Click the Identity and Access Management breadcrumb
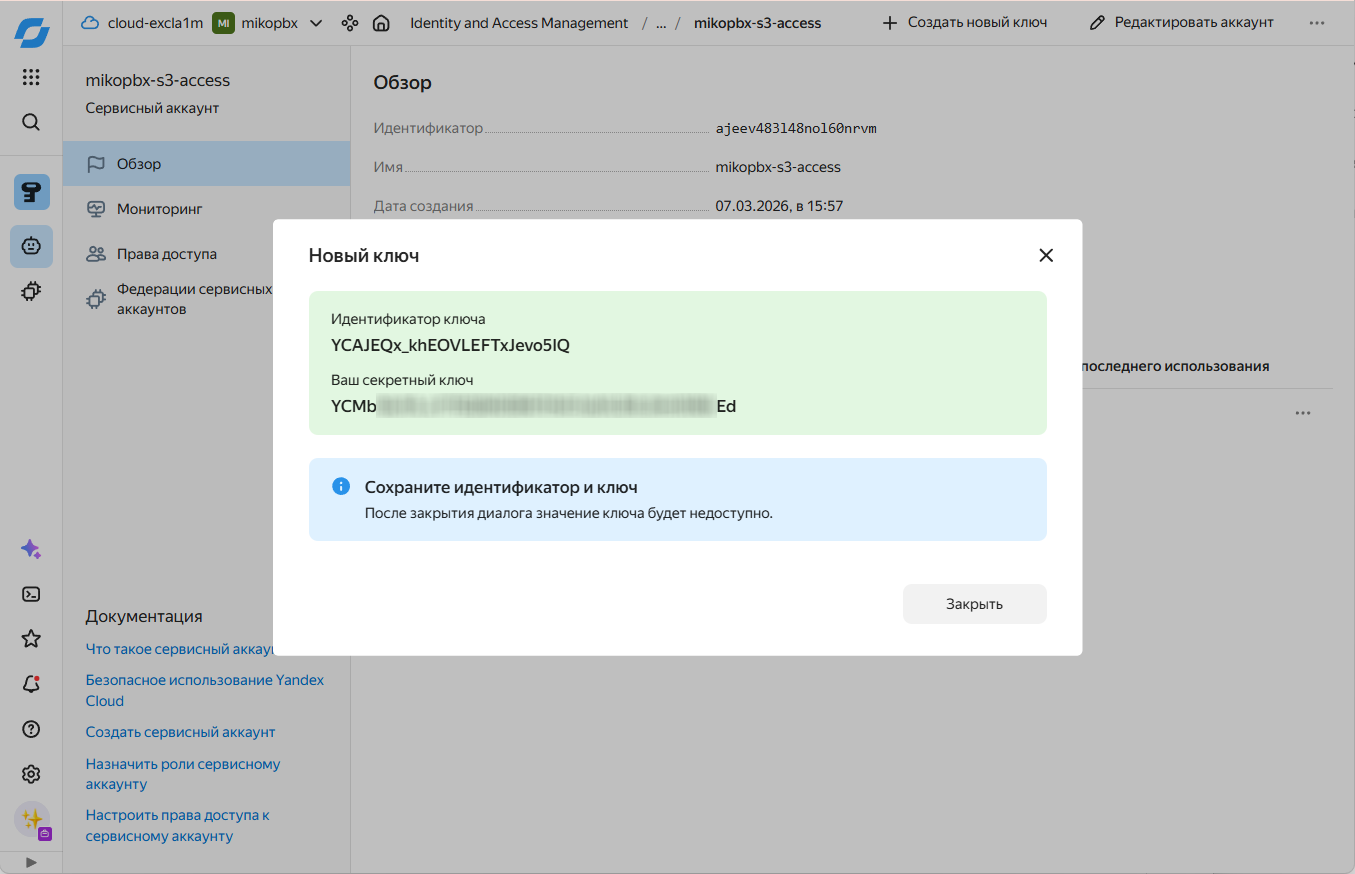The width and height of the screenshot is (1355, 874). (x=519, y=23)
